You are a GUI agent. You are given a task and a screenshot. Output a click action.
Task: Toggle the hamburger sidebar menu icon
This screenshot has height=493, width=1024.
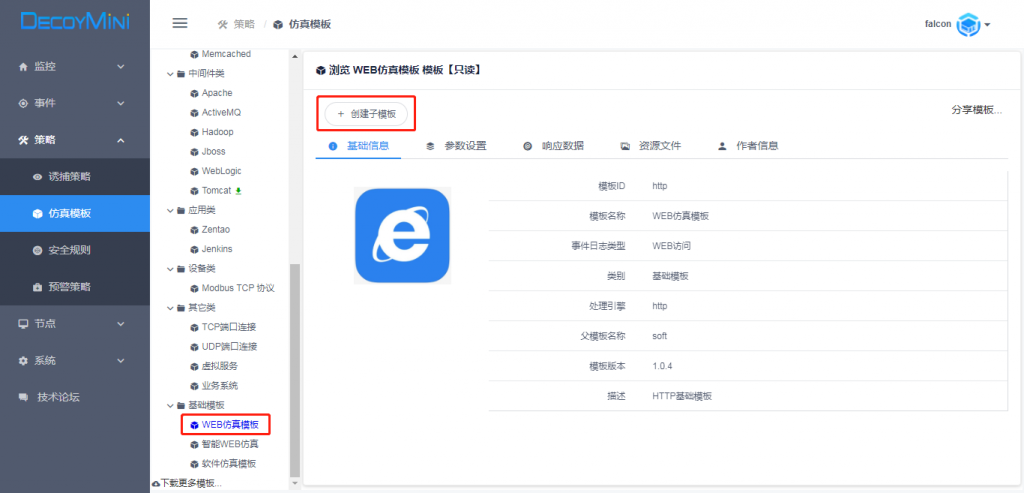click(180, 24)
